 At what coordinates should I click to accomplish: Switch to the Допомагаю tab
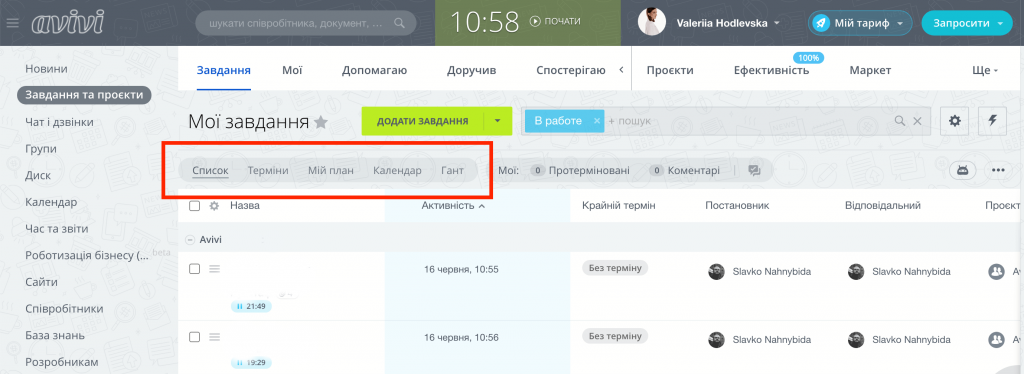[375, 70]
